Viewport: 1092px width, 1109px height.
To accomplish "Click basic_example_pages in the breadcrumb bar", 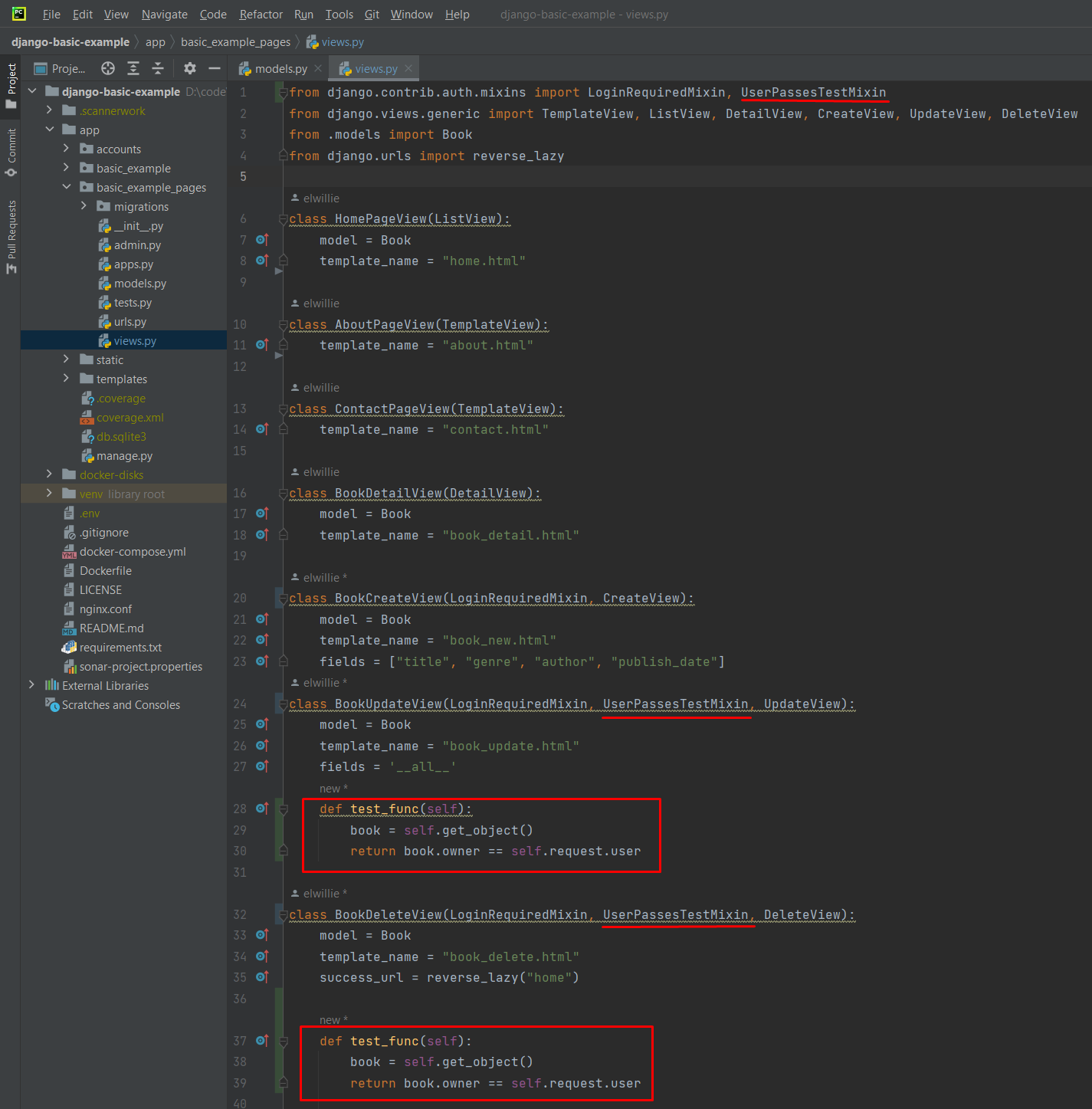I will pos(235,42).
